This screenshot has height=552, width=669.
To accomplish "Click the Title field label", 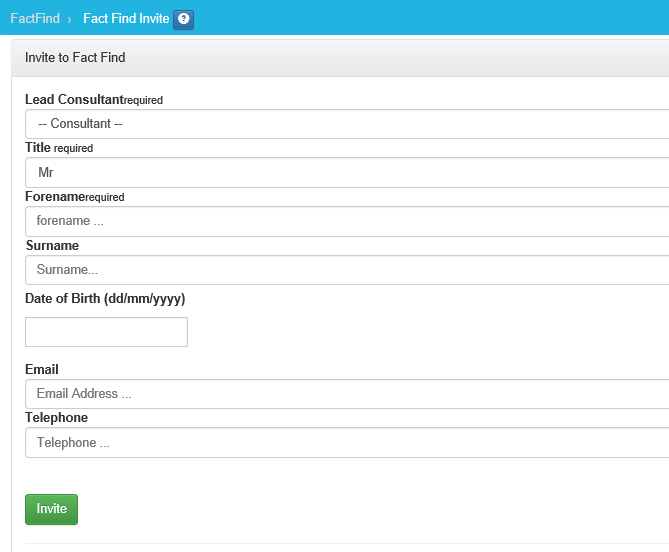I will (38, 148).
